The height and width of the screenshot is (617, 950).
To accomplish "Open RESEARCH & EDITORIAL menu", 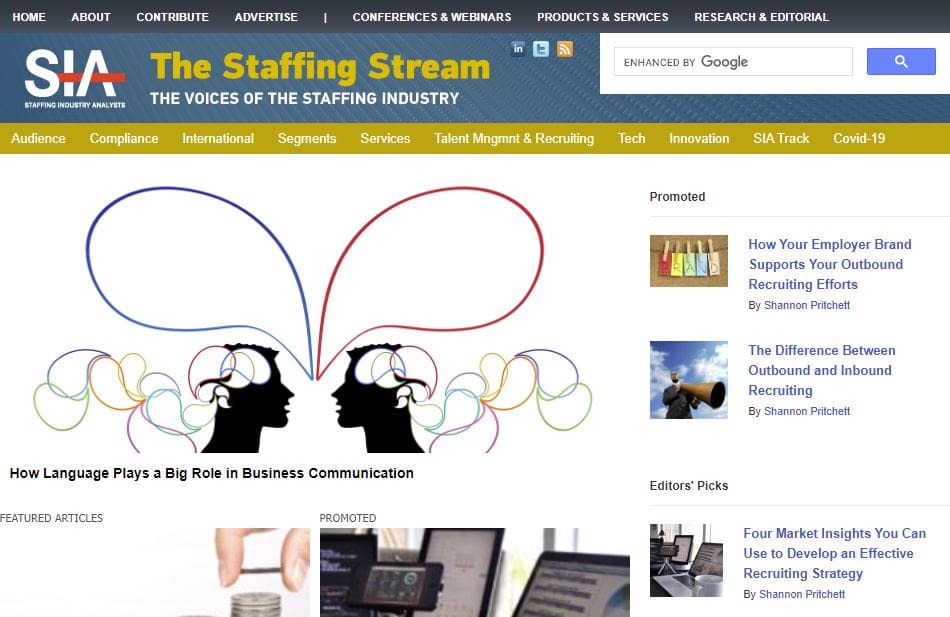I will click(x=762, y=17).
